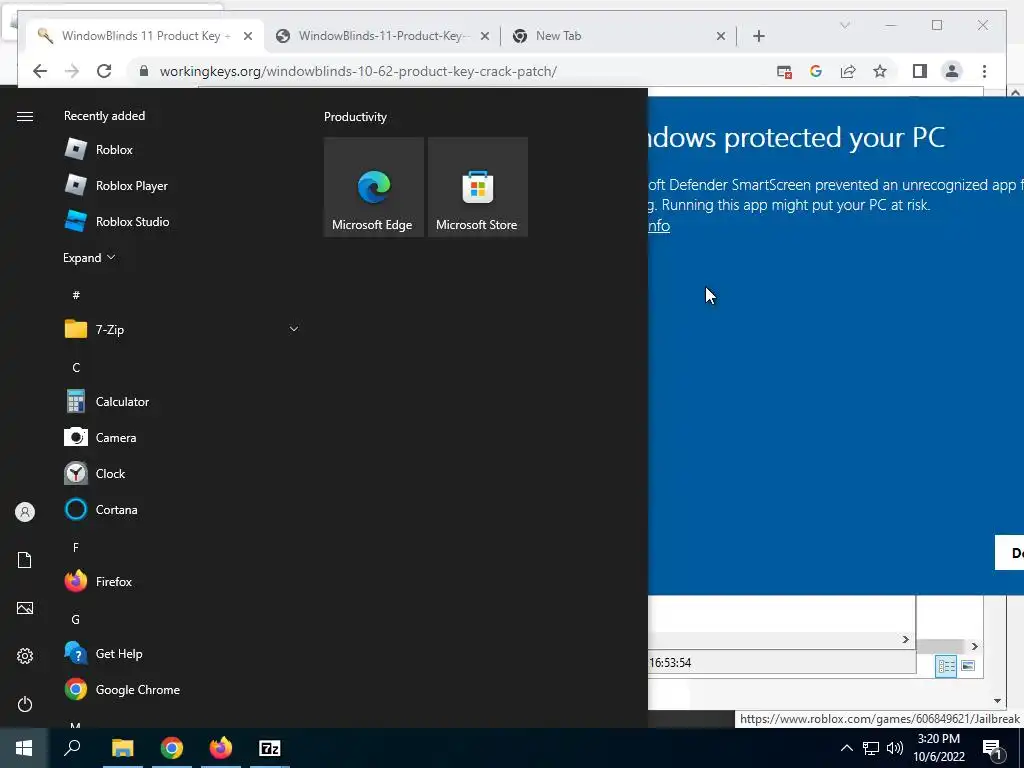Open volume control tray icon
Image resolution: width=1024 pixels, height=768 pixels.
[895, 748]
